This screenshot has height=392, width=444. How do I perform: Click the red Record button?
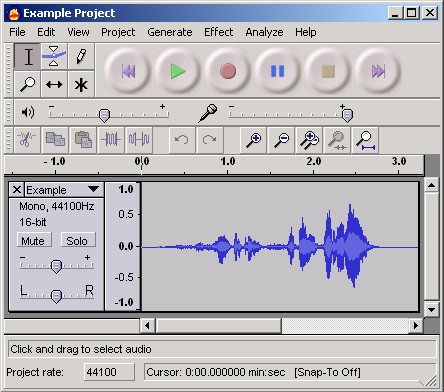tap(228, 71)
